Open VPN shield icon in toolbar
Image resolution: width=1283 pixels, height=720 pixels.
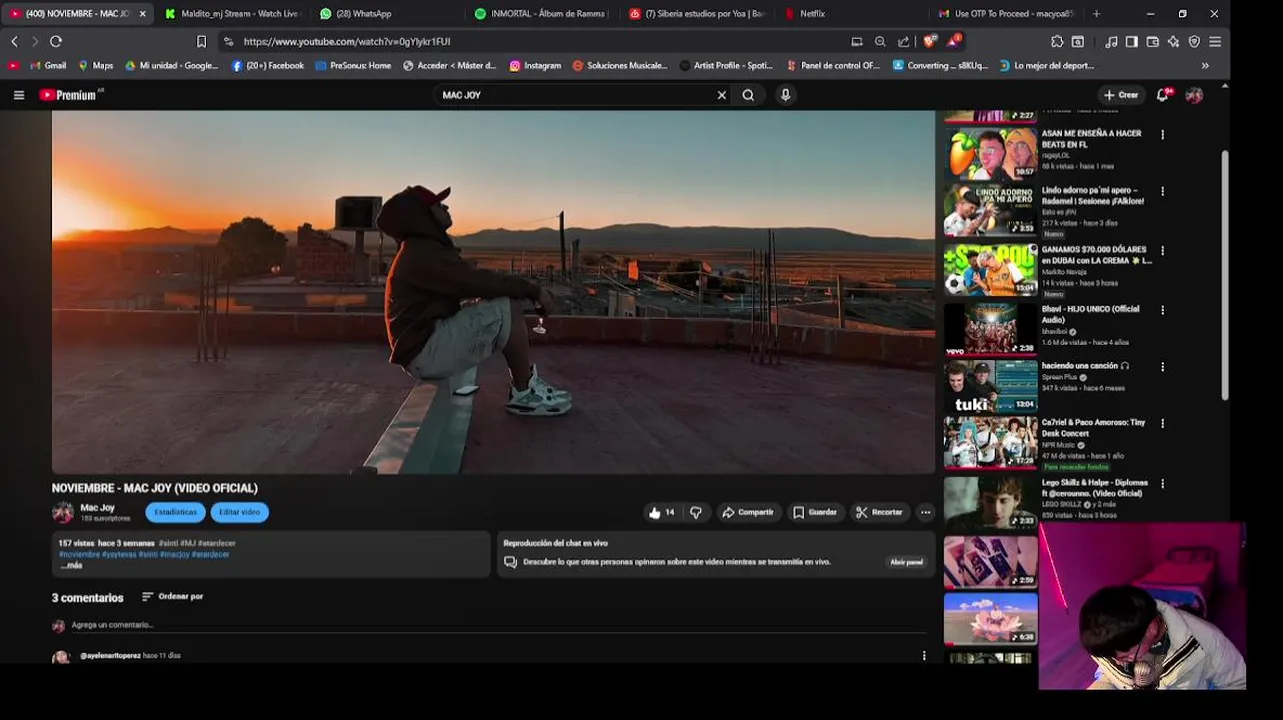1194,41
